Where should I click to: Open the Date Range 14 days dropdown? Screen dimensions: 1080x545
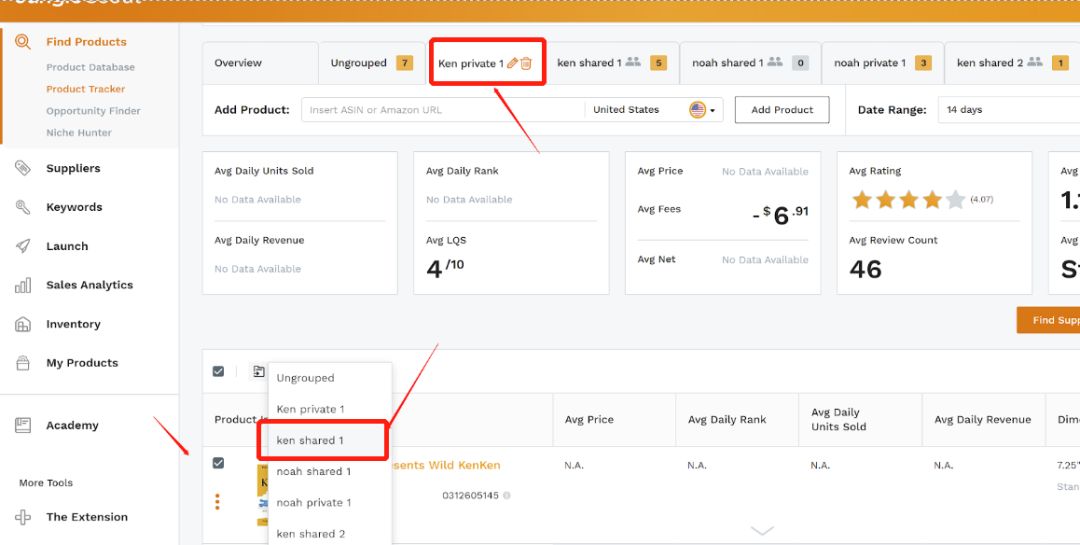click(x=1005, y=110)
